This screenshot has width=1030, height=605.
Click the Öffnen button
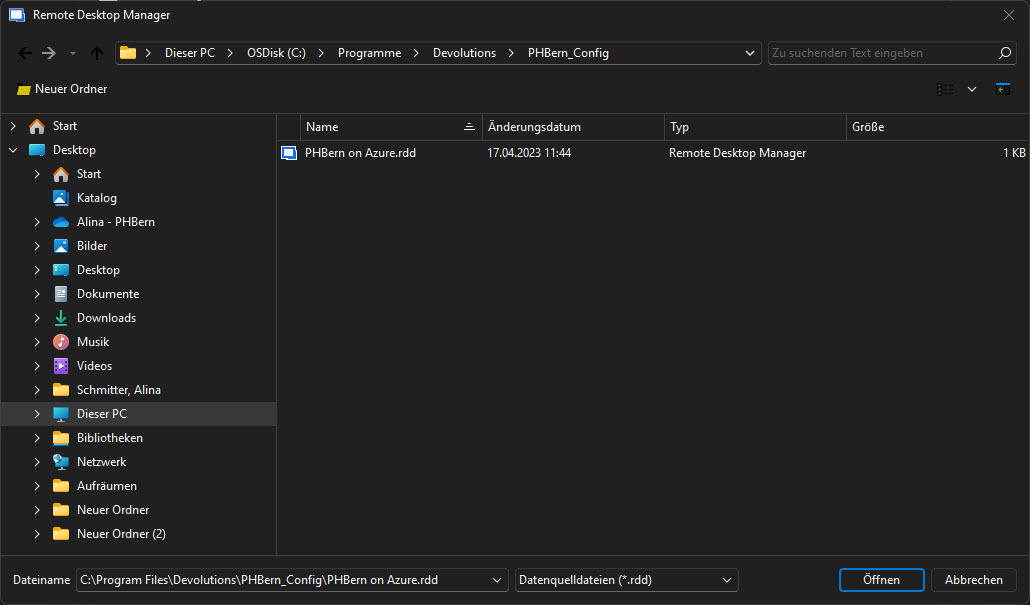(x=881, y=580)
